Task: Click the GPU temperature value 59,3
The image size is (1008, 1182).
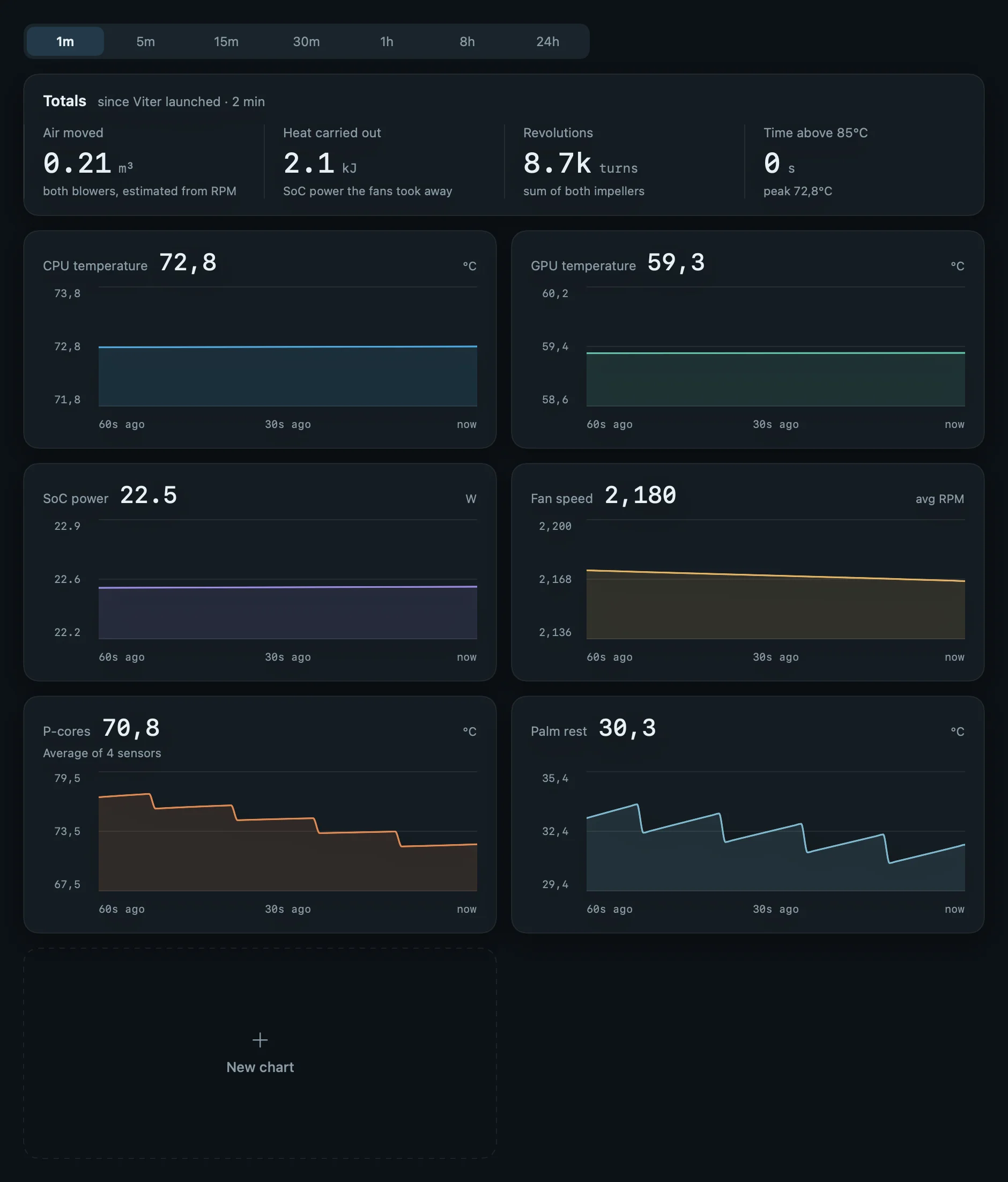Action: pyautogui.click(x=676, y=262)
